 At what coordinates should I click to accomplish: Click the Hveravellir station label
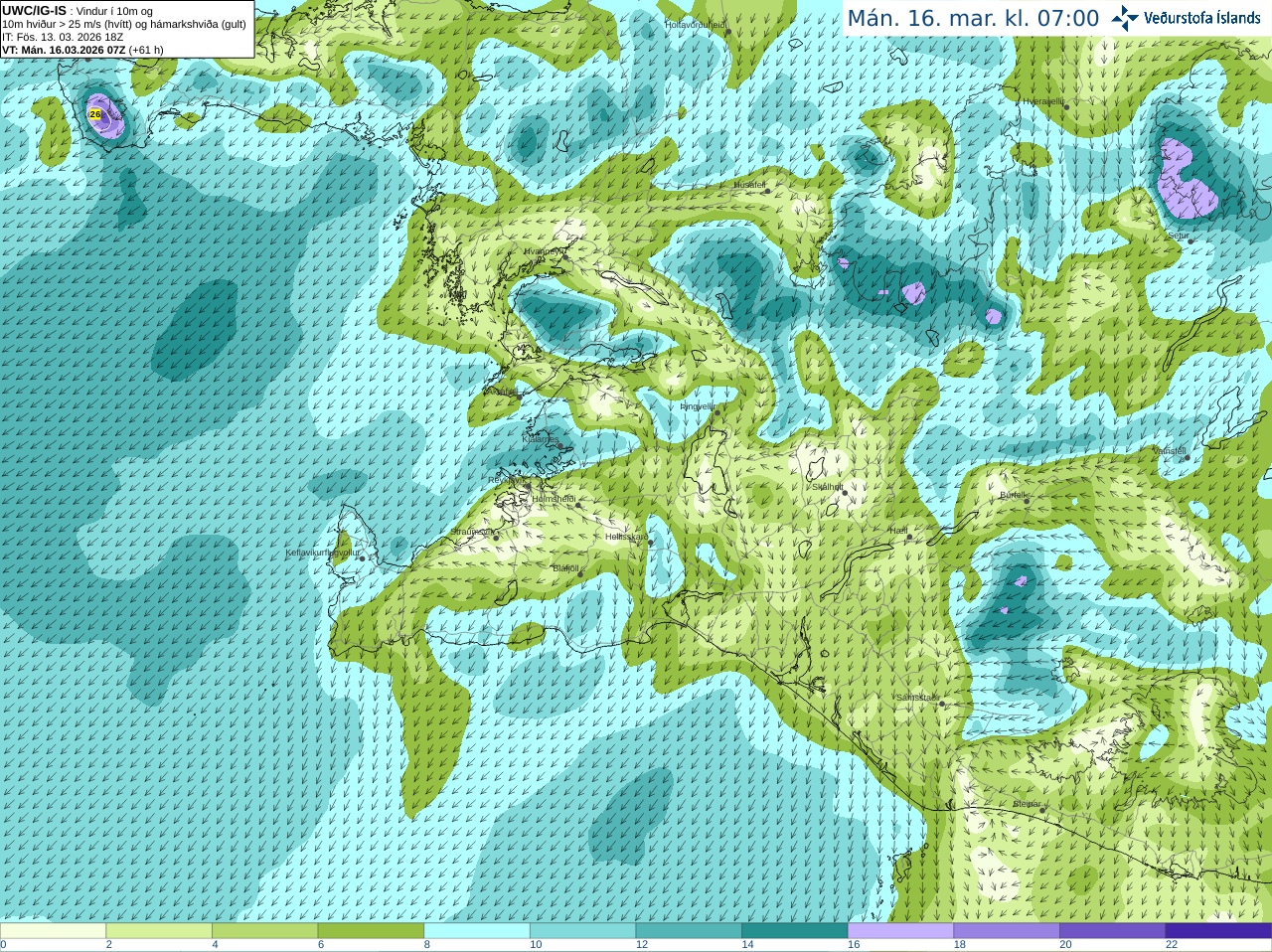point(1043,101)
